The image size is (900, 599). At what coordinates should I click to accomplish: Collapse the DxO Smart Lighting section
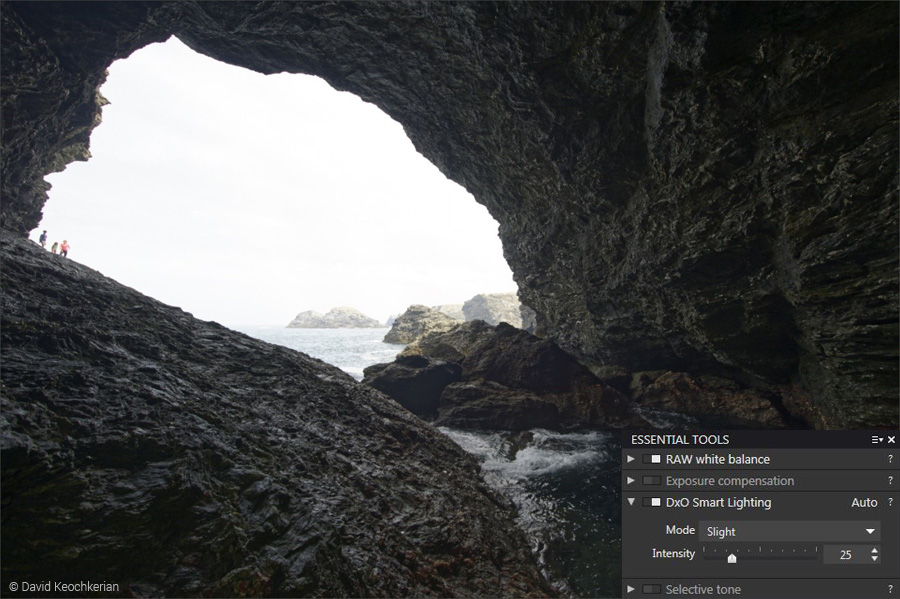[631, 501]
